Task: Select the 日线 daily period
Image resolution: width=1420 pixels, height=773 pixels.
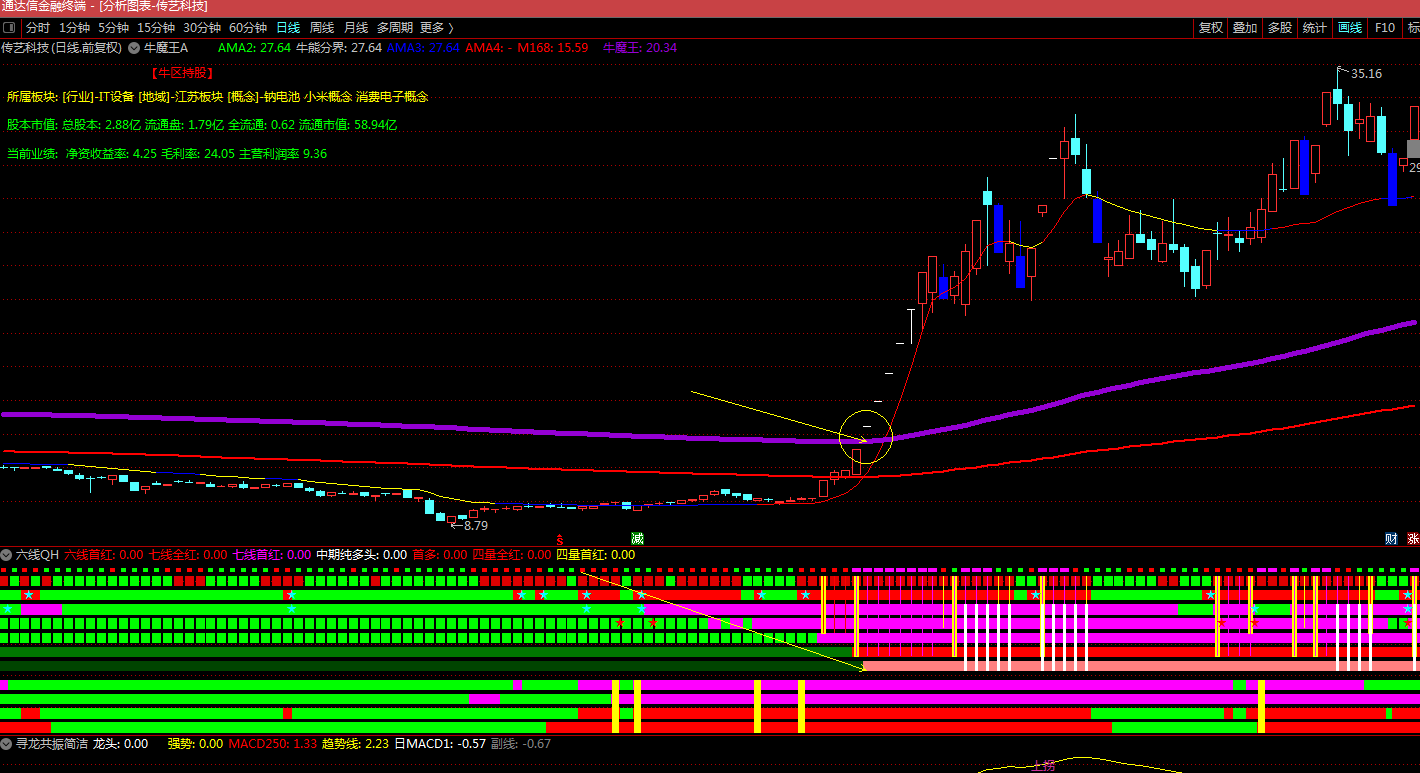Action: pyautogui.click(x=288, y=28)
